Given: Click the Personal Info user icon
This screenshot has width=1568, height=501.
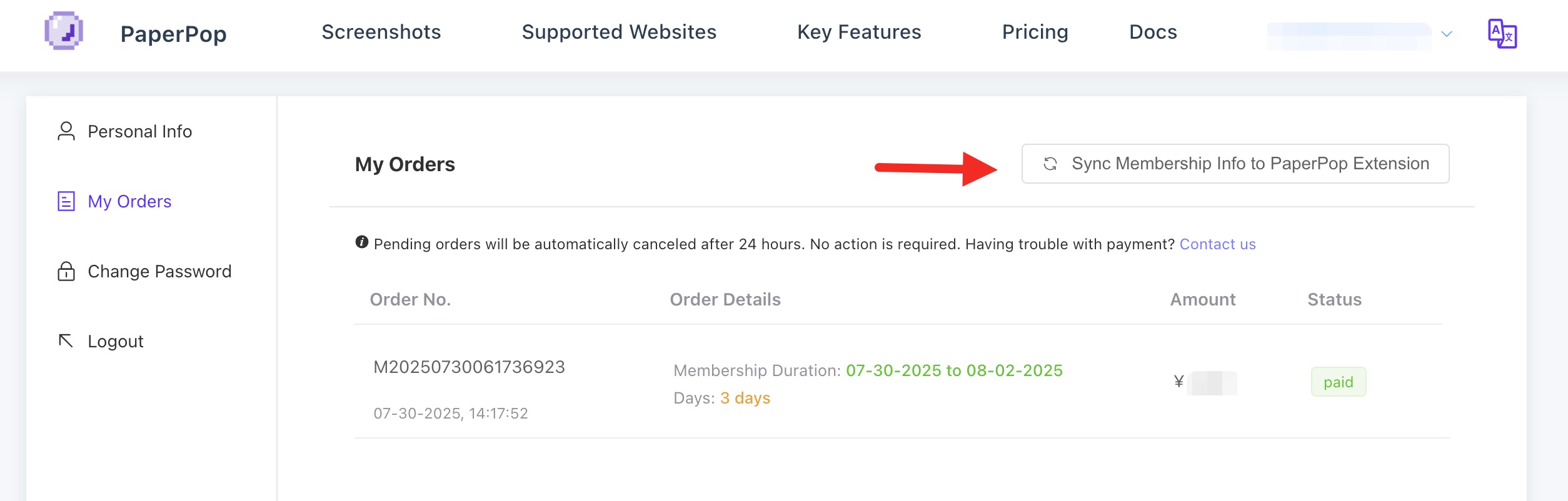Looking at the screenshot, I should click(66, 131).
